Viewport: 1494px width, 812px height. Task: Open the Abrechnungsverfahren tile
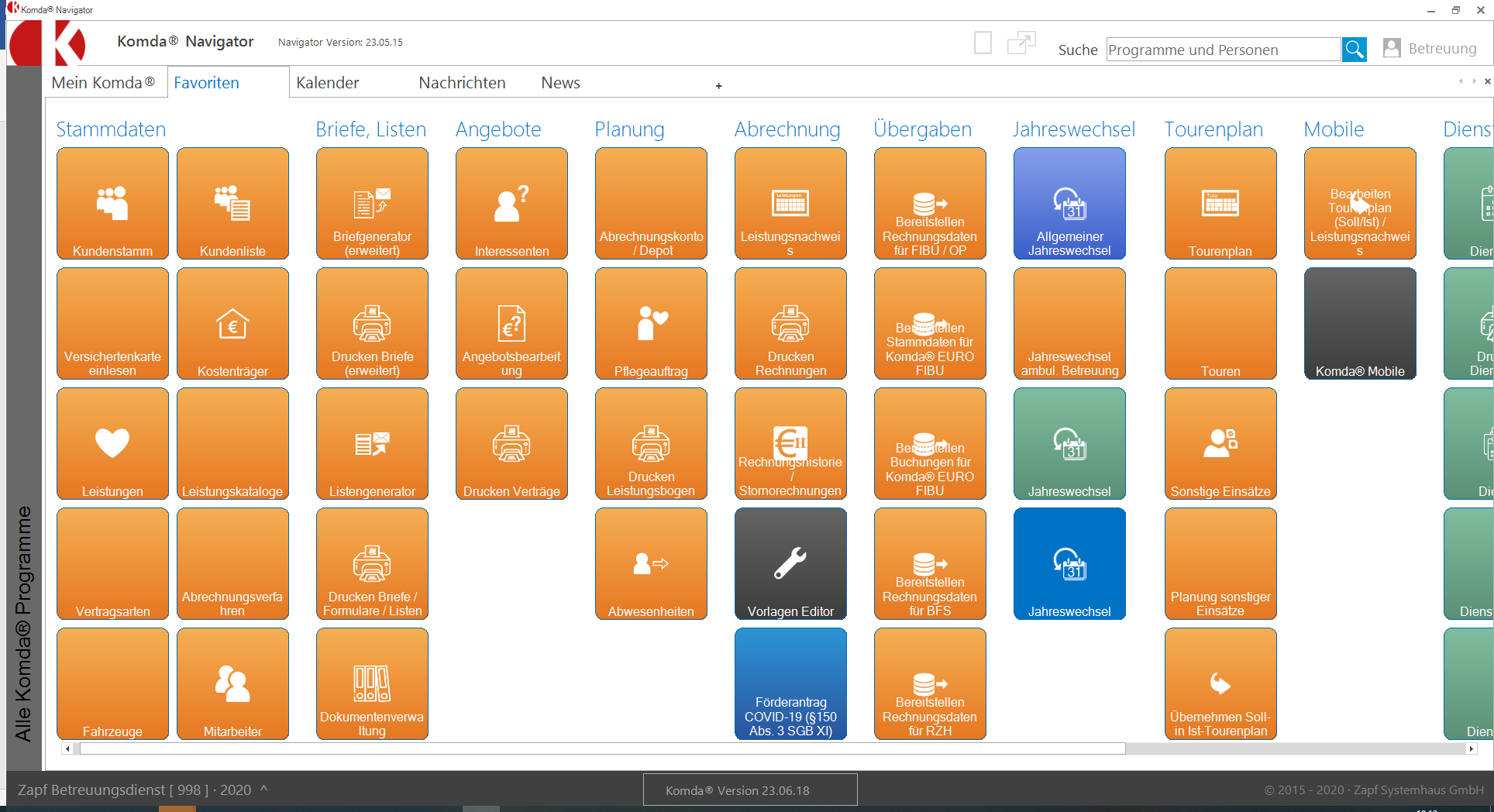coord(232,563)
